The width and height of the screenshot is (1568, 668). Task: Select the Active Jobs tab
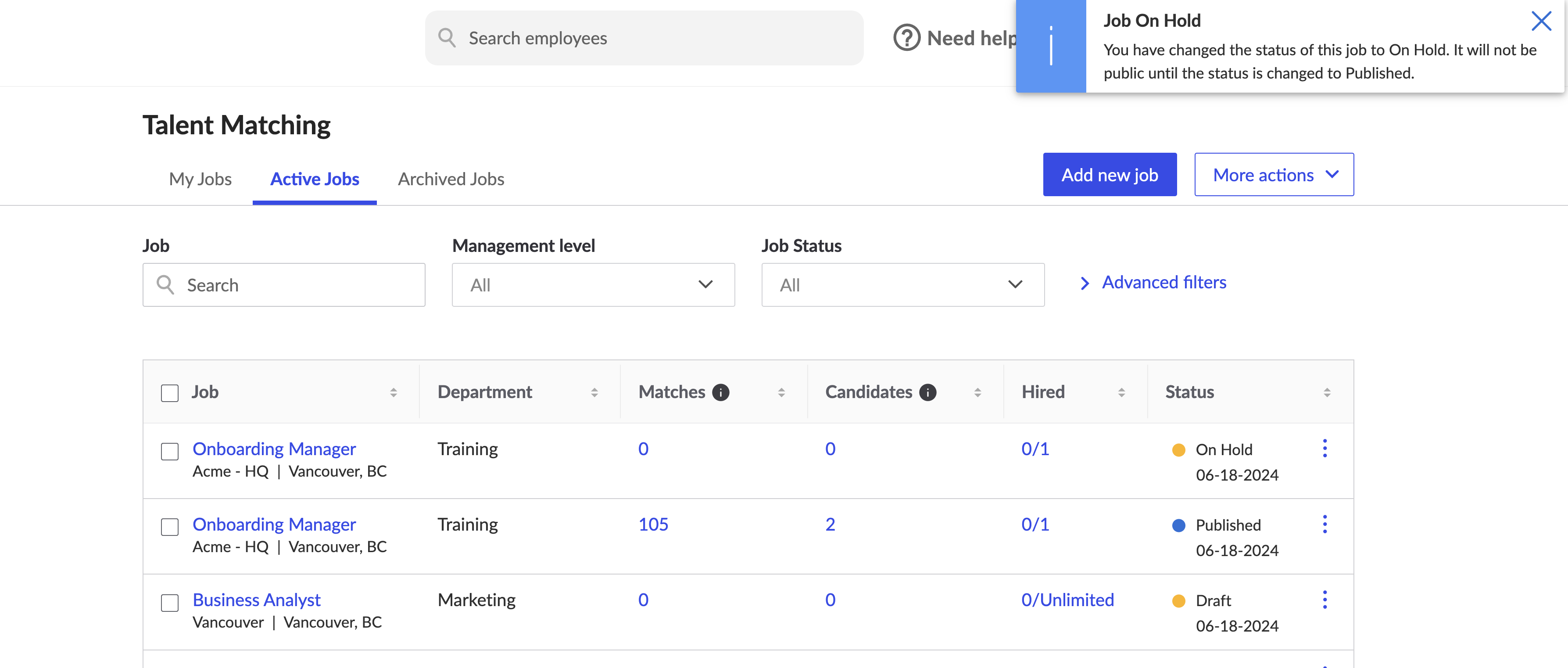pos(315,179)
